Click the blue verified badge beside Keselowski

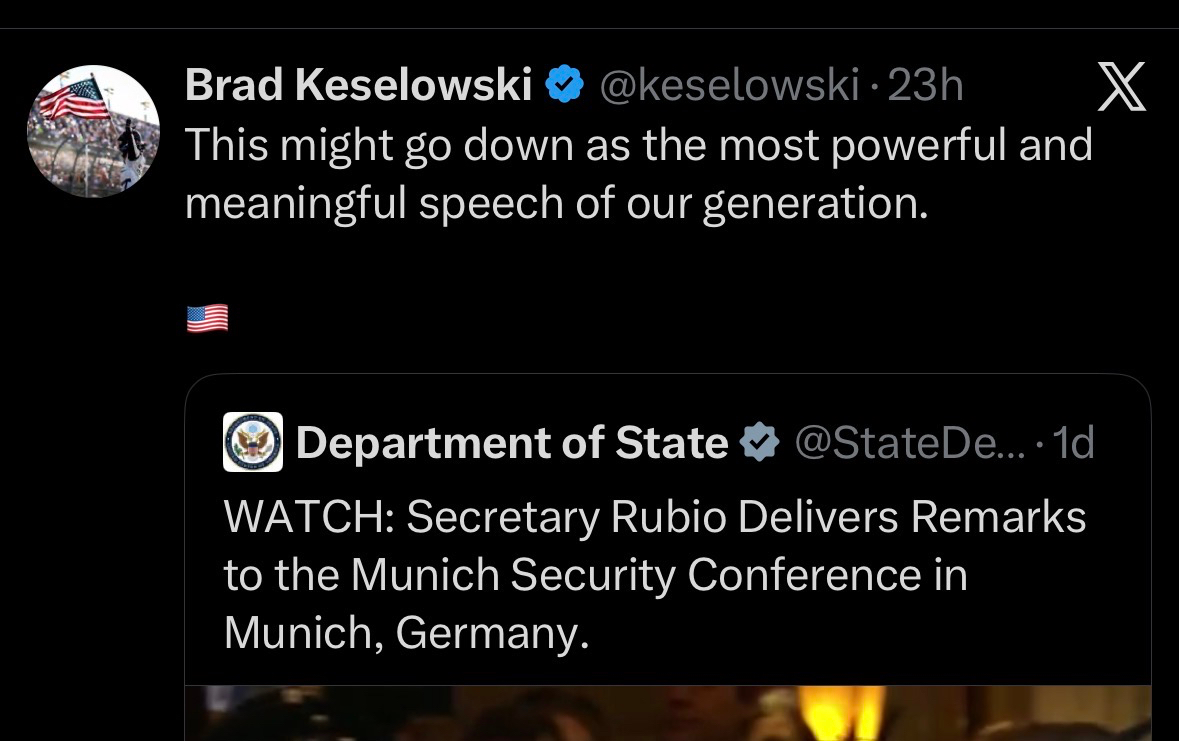pos(565,87)
